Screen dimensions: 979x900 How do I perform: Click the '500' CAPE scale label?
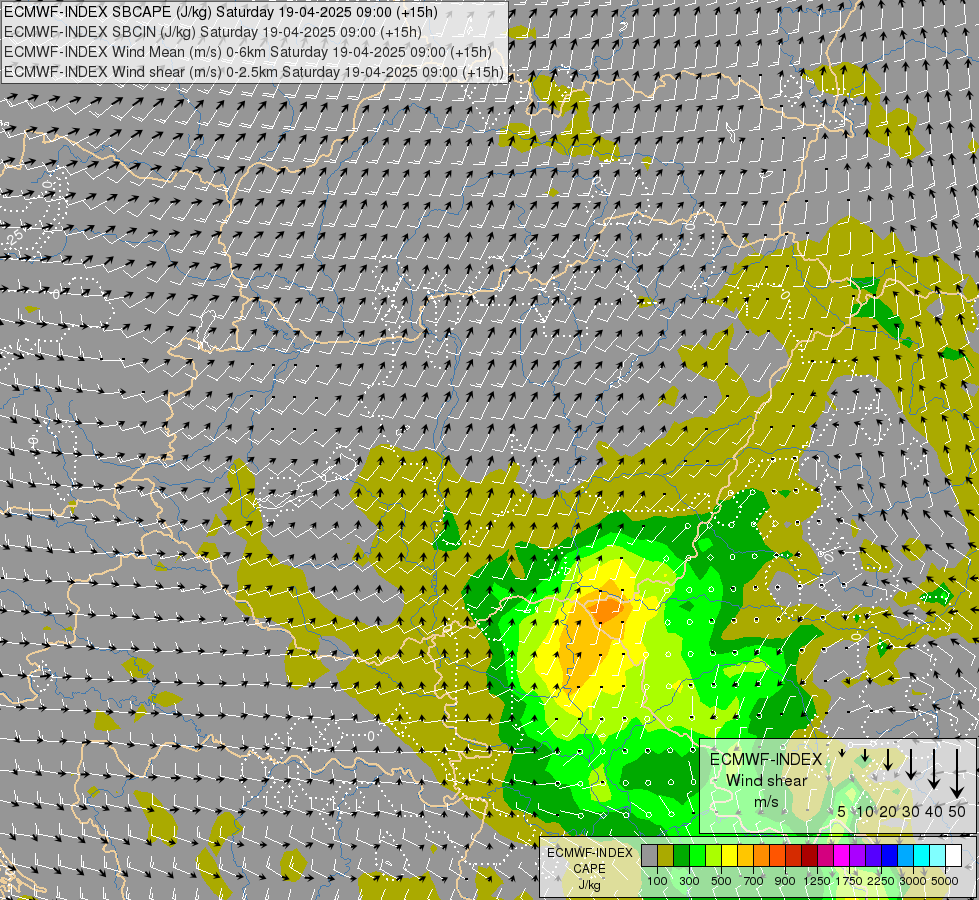click(x=721, y=881)
